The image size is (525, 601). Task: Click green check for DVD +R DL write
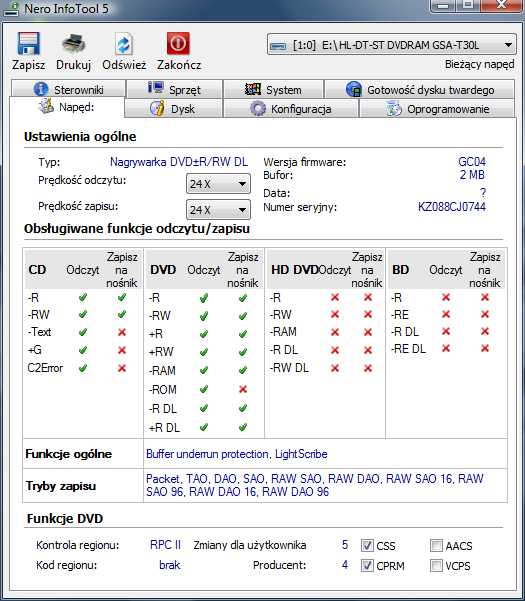[x=243, y=427]
